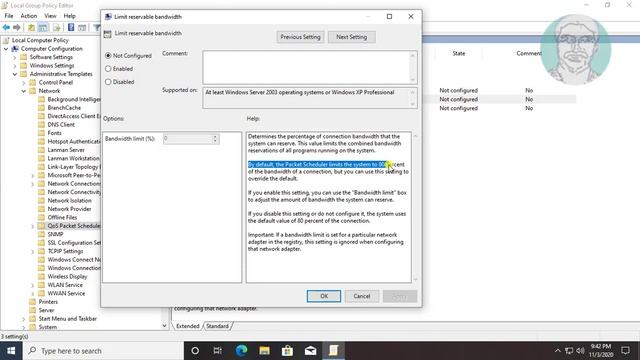Click the Filter funnel toolbar icon
The height and width of the screenshot is (360, 640).
click(x=96, y=27)
